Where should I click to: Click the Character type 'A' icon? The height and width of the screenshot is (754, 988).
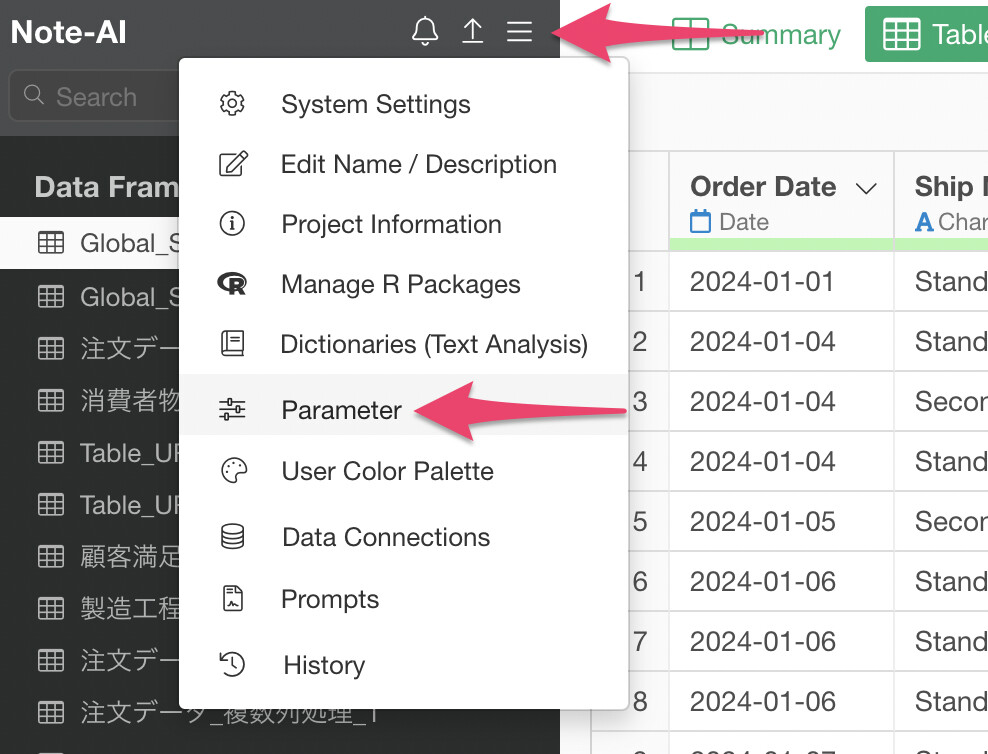[x=924, y=222]
